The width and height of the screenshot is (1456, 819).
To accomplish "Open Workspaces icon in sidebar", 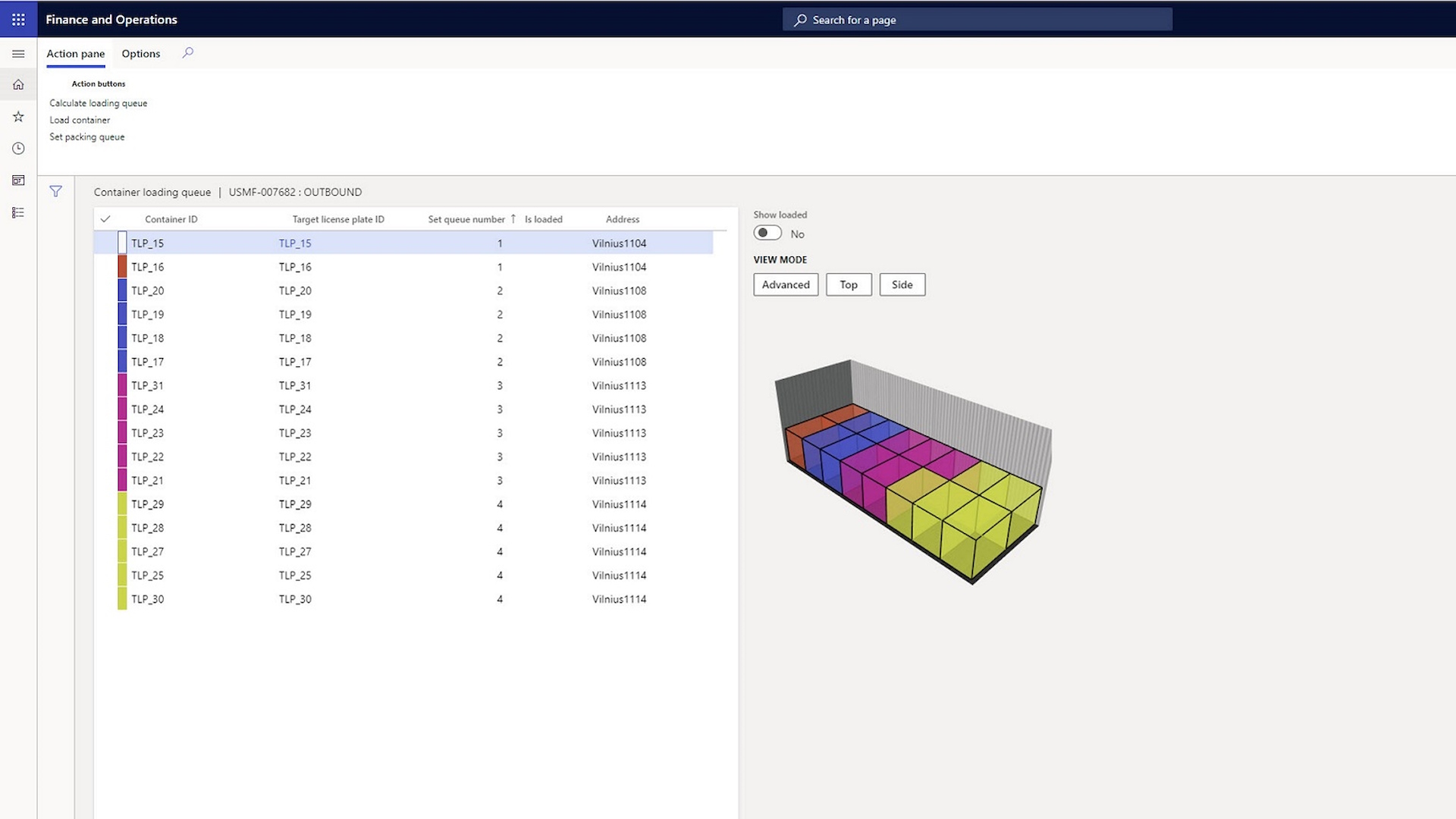I will click(x=18, y=180).
